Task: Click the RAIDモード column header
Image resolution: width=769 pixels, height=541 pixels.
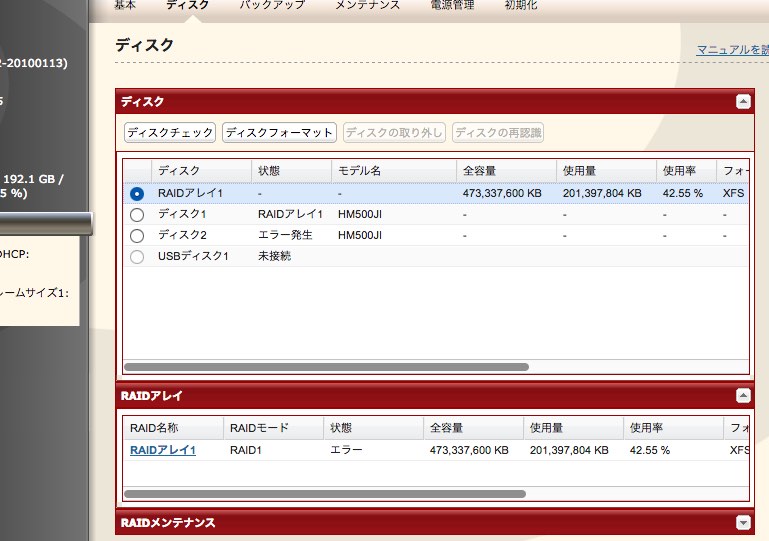Action: click(273, 428)
